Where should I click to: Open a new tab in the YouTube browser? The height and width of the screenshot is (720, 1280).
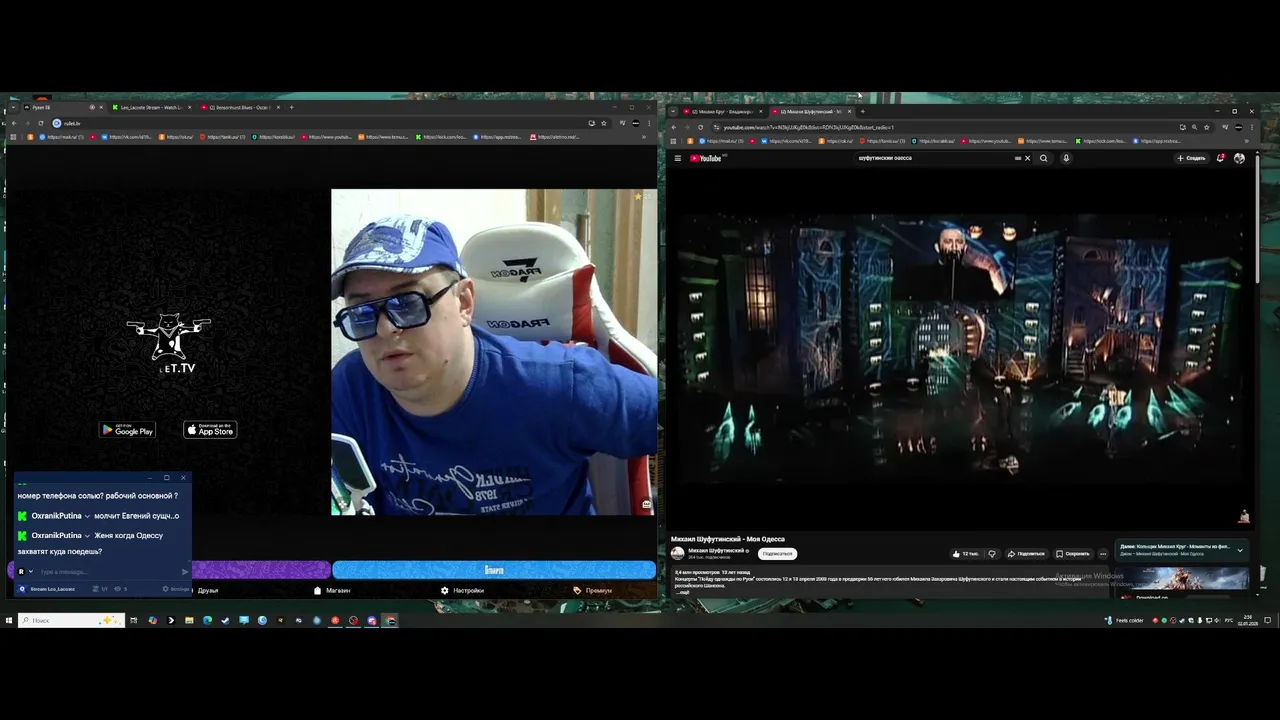tap(863, 111)
